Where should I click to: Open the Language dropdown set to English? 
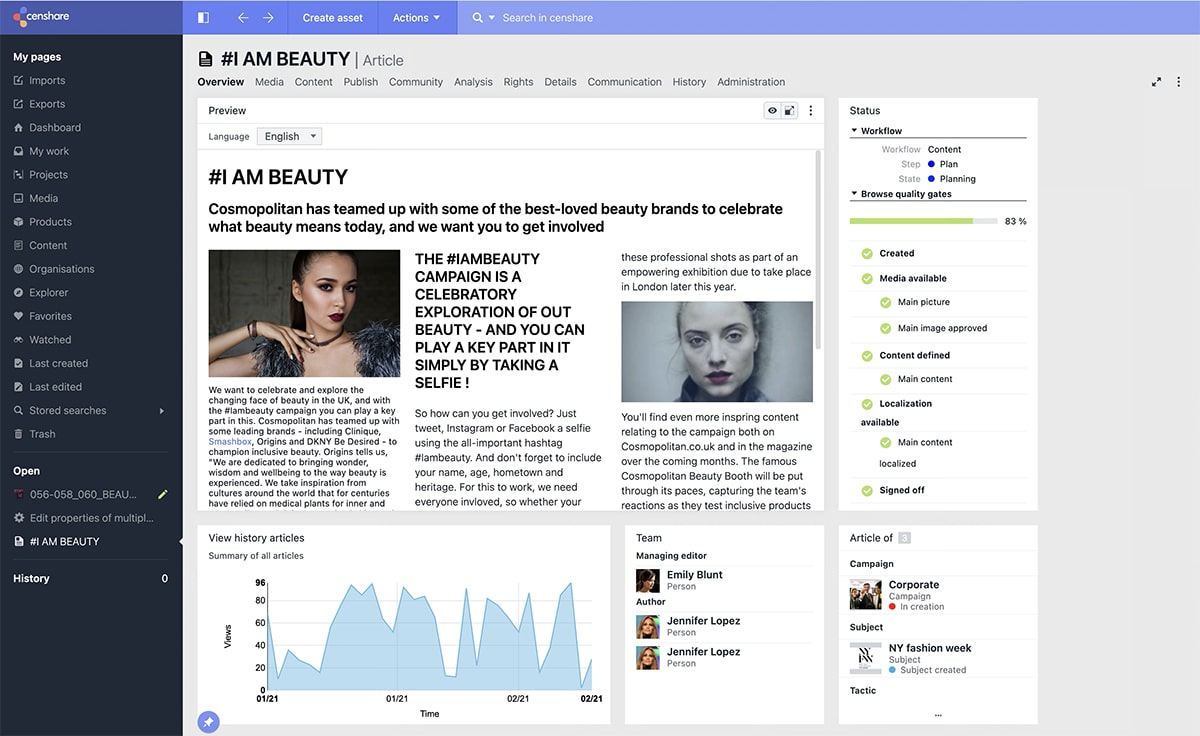[x=289, y=136]
